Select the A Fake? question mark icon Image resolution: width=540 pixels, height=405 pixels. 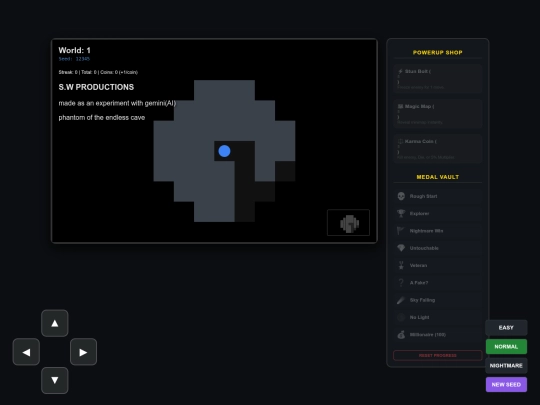[x=401, y=283]
